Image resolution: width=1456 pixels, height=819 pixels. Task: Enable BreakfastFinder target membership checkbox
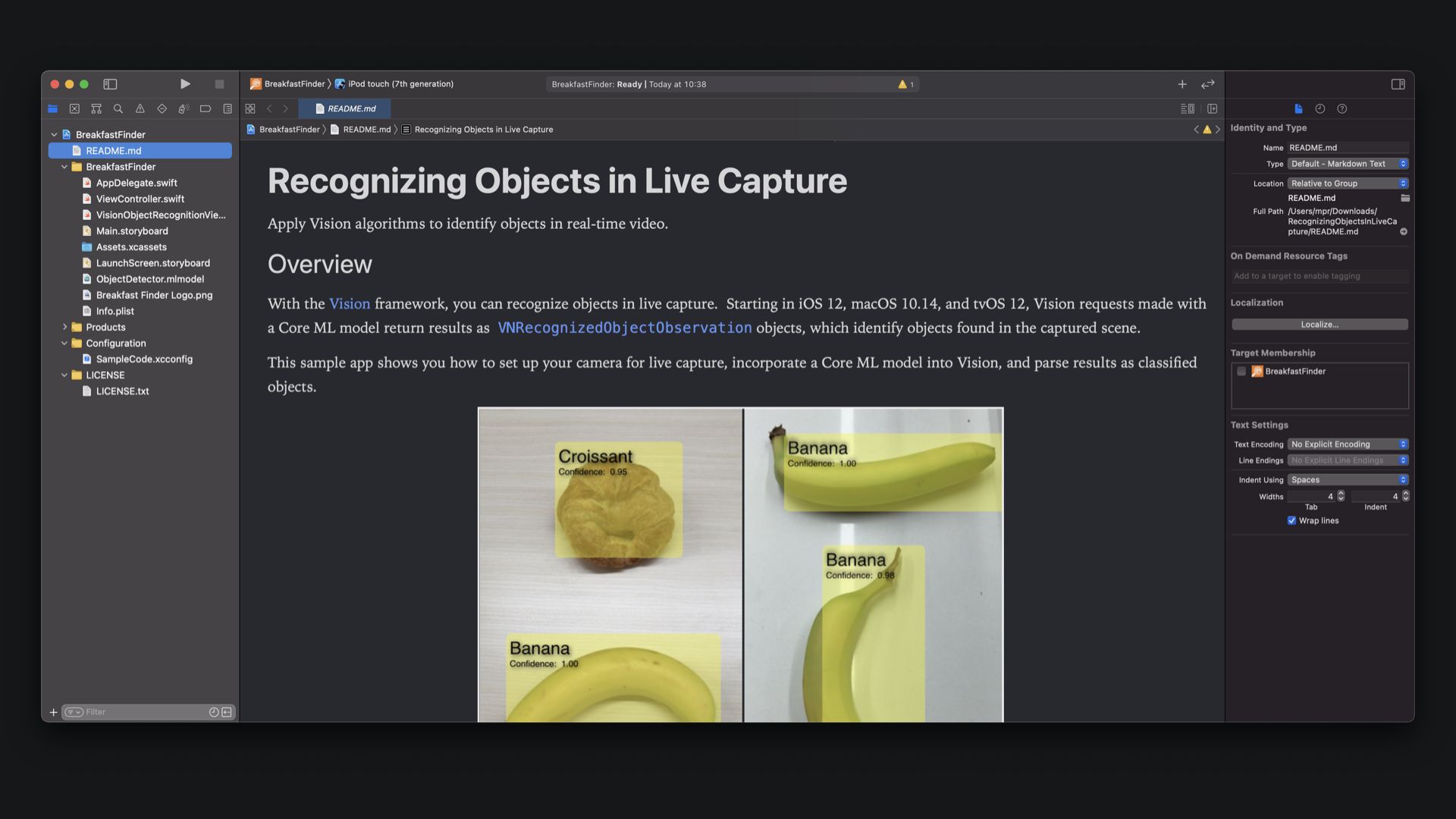click(x=1241, y=372)
